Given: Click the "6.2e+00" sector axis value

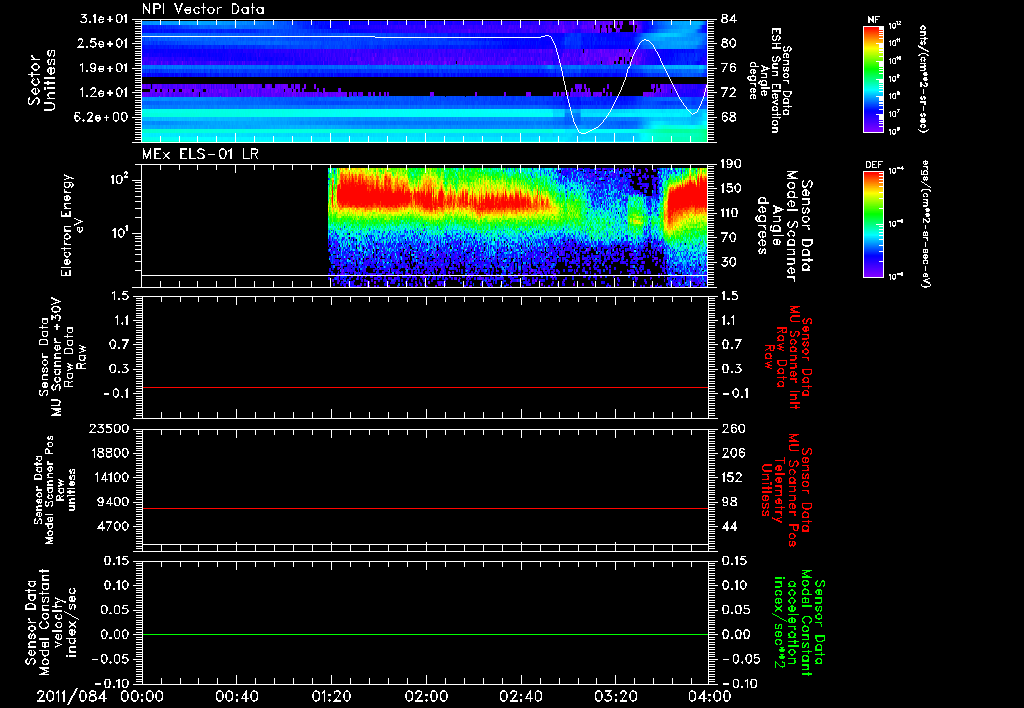Looking at the screenshot, I should (103, 117).
